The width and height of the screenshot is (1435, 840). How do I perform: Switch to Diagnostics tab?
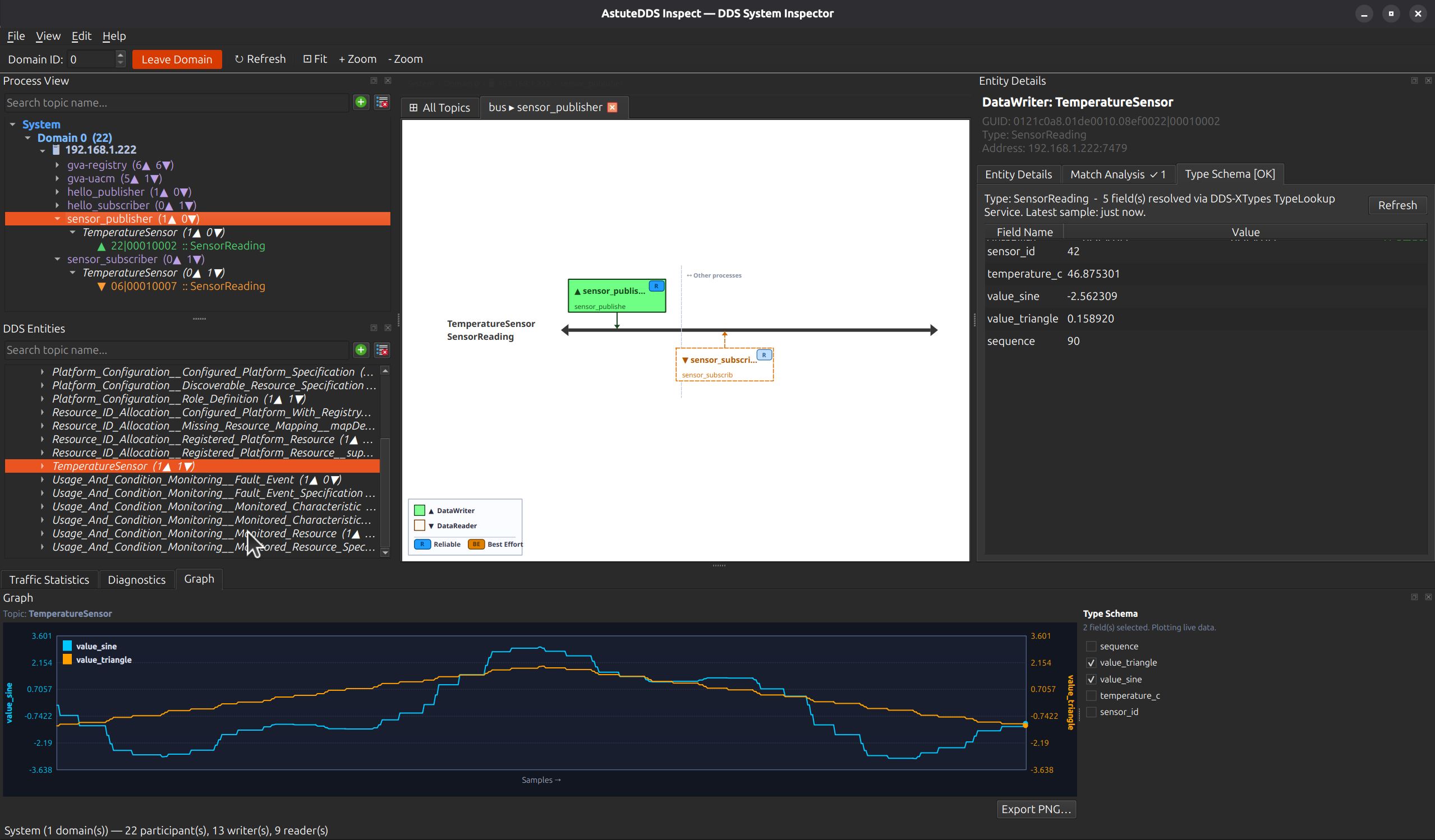(x=137, y=580)
